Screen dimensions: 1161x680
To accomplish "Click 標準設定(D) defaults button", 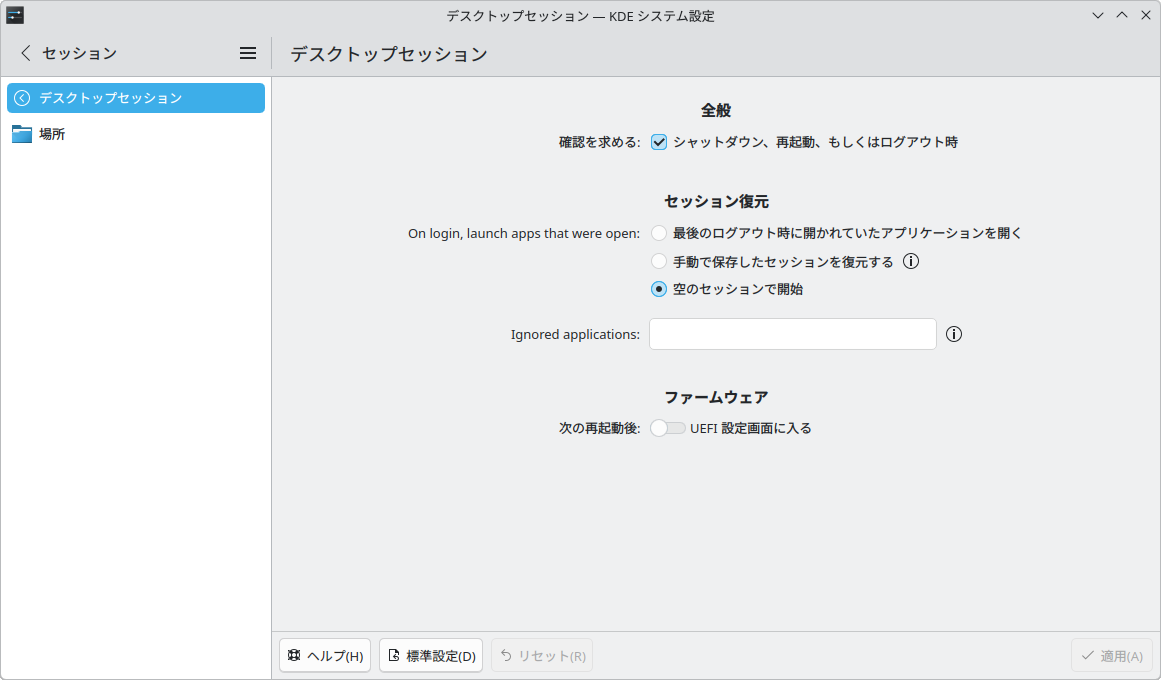I will click(x=431, y=656).
